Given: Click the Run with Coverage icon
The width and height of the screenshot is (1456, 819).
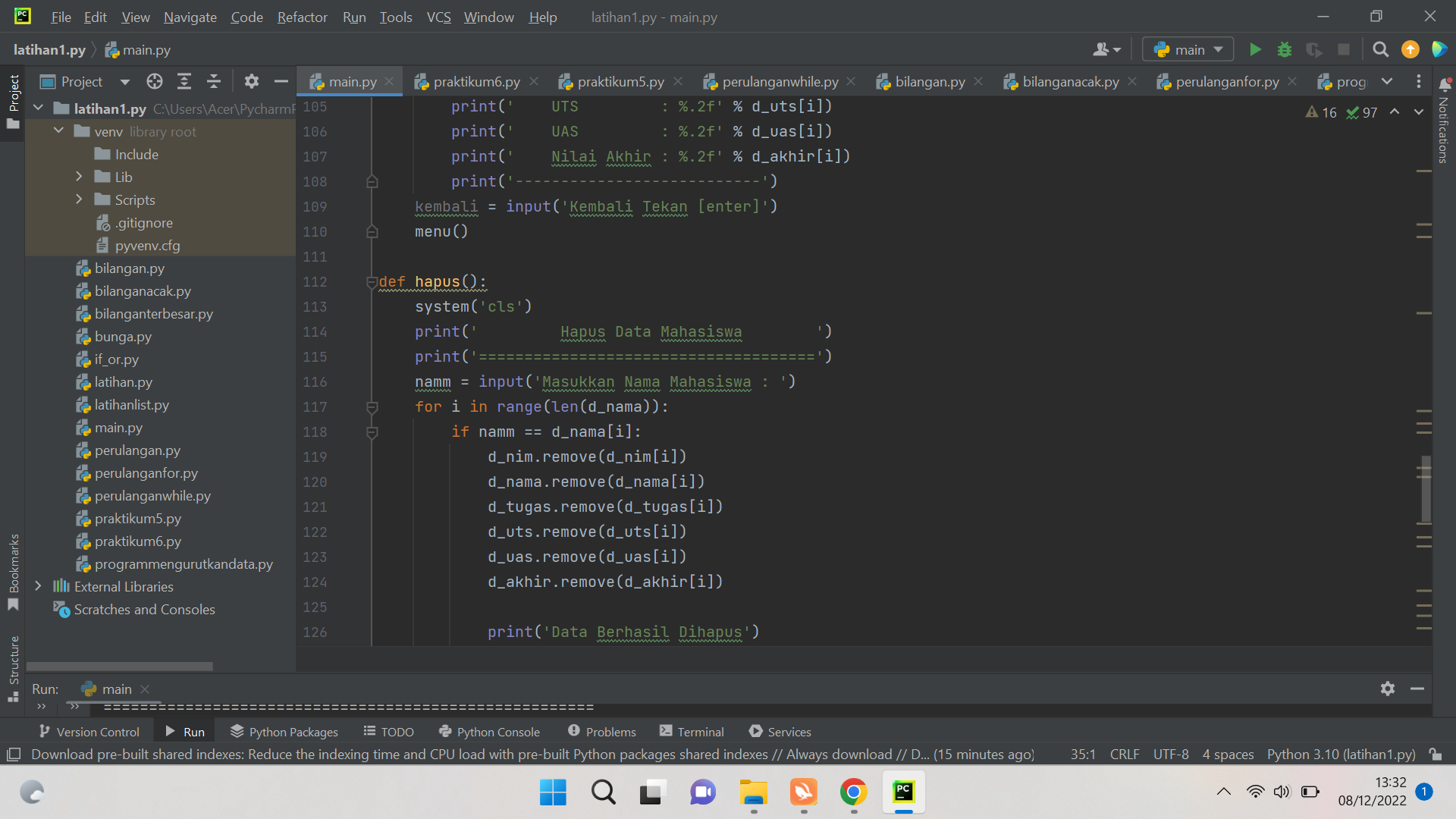Looking at the screenshot, I should point(1314,50).
